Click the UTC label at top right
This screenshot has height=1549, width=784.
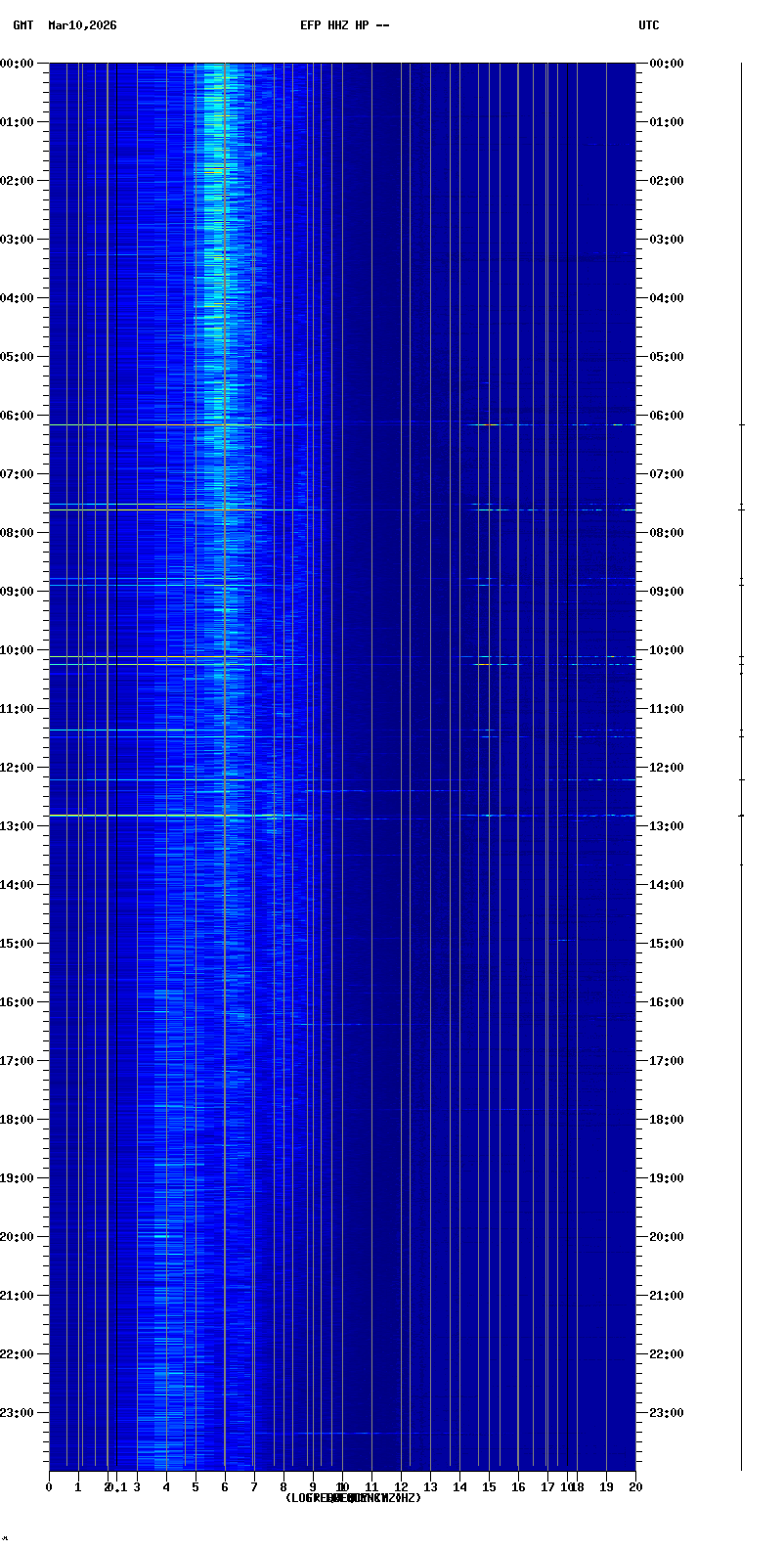tap(649, 25)
